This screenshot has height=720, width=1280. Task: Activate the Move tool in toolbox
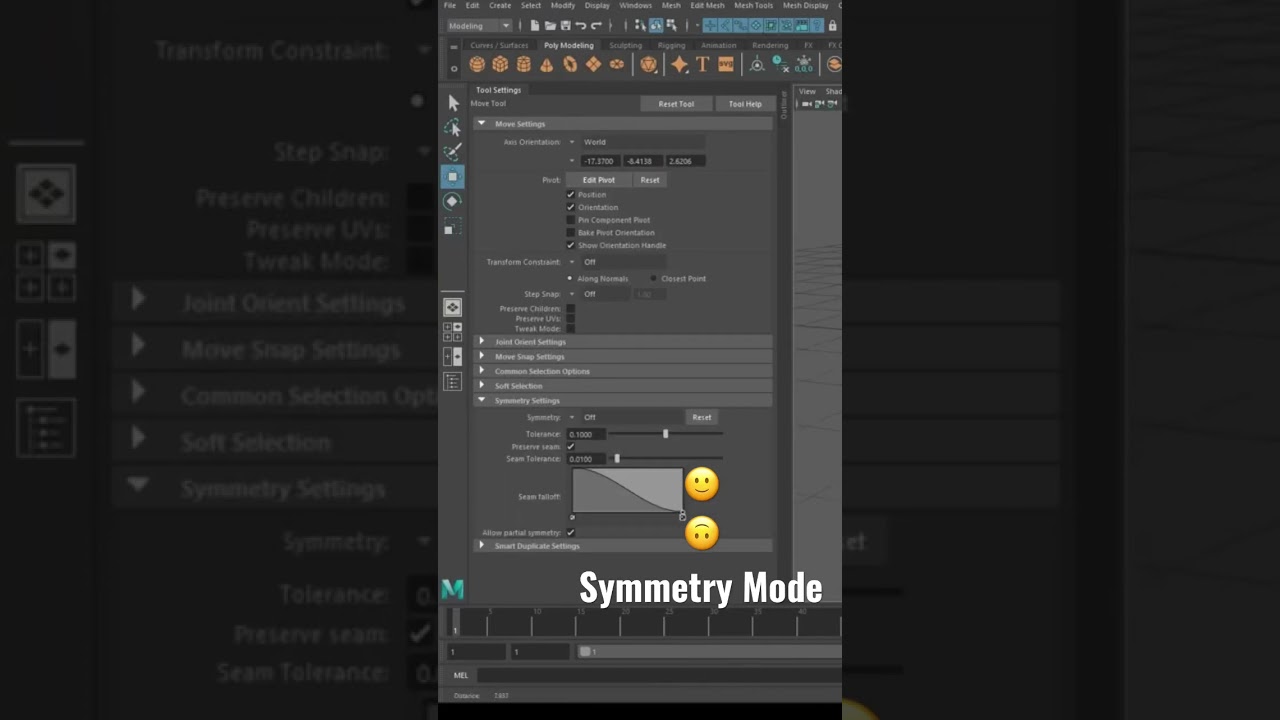pos(453,177)
